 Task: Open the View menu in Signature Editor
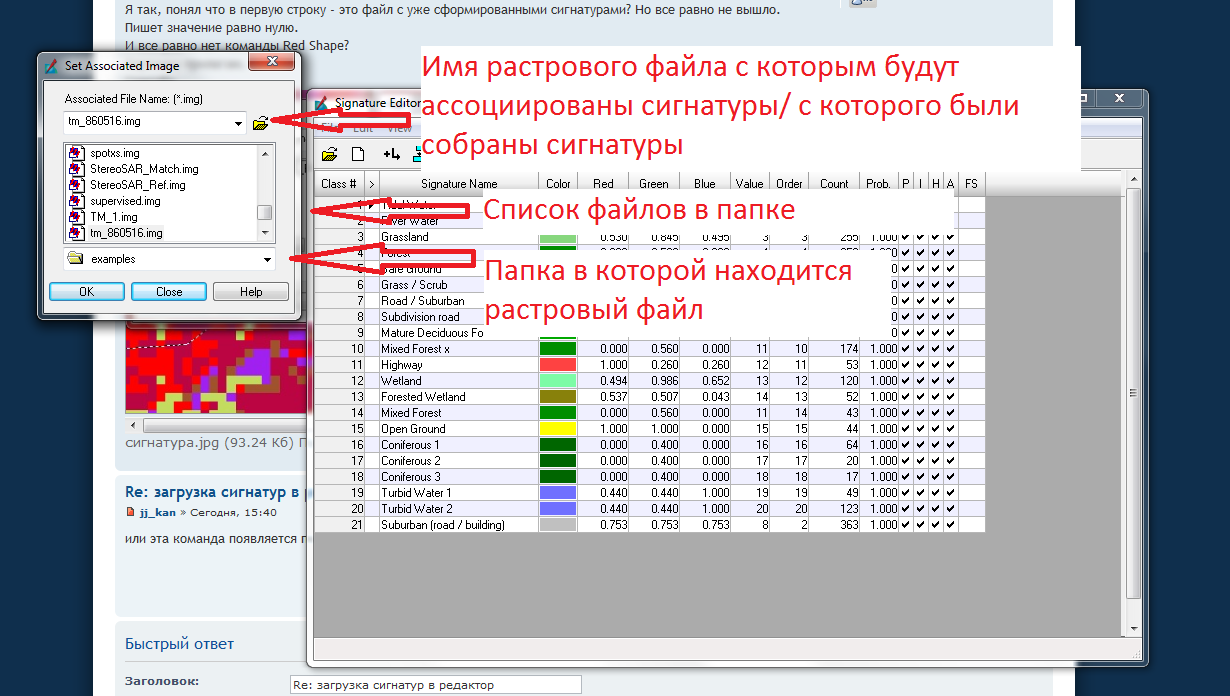click(399, 128)
